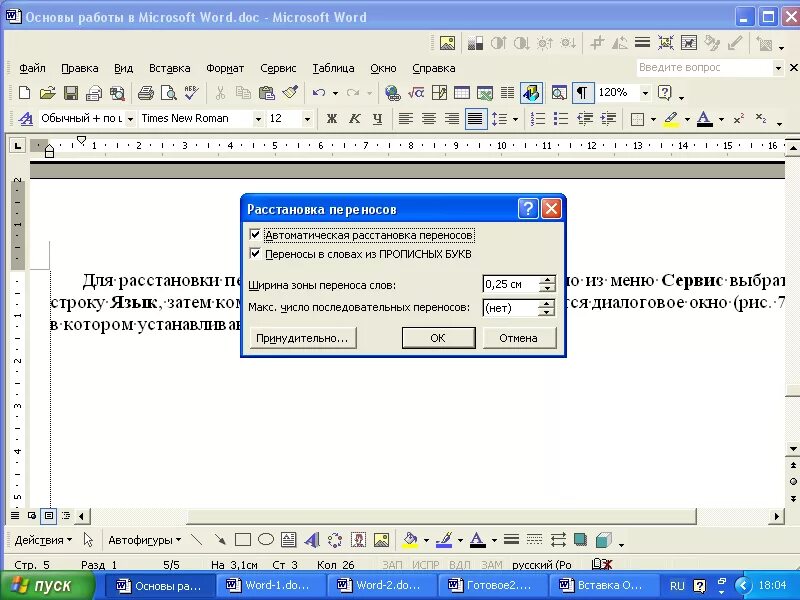800x600 pixels.
Task: Open the 120% zoom dropdown
Action: [645, 93]
